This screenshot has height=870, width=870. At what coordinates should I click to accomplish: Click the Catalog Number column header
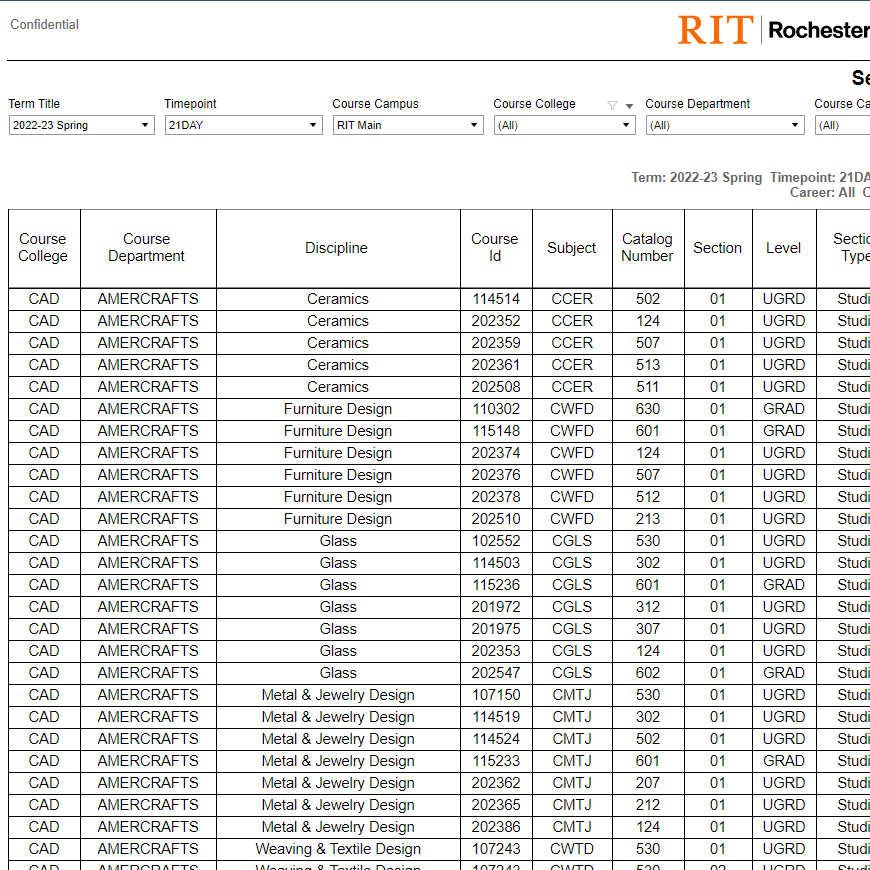[647, 248]
